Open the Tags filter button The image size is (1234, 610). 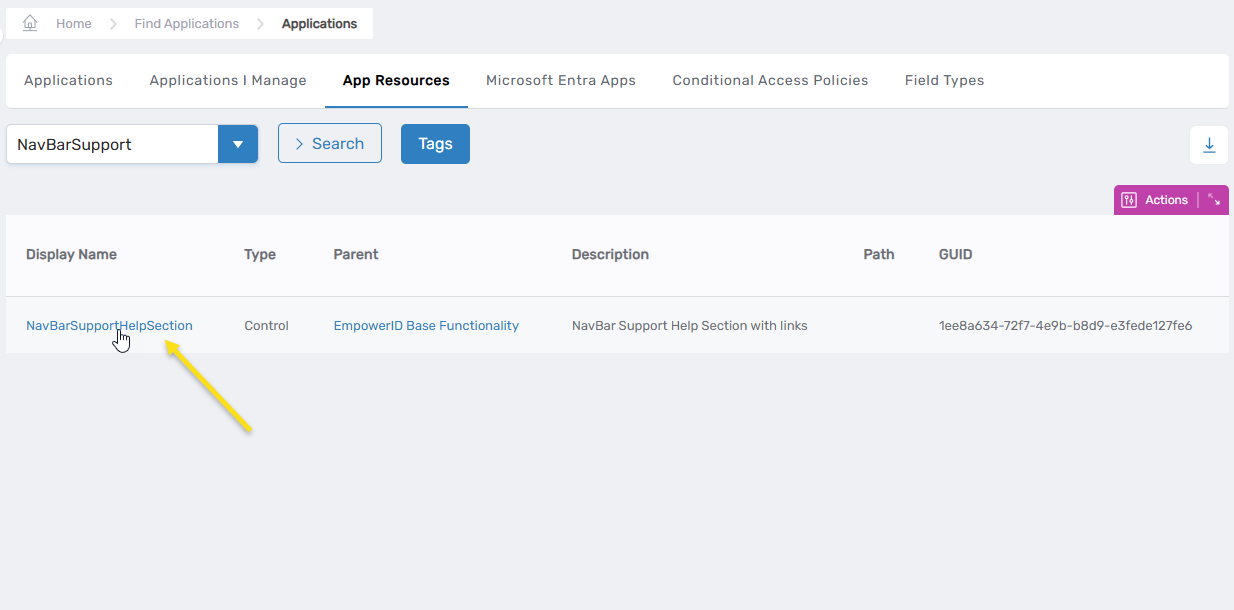[435, 144]
